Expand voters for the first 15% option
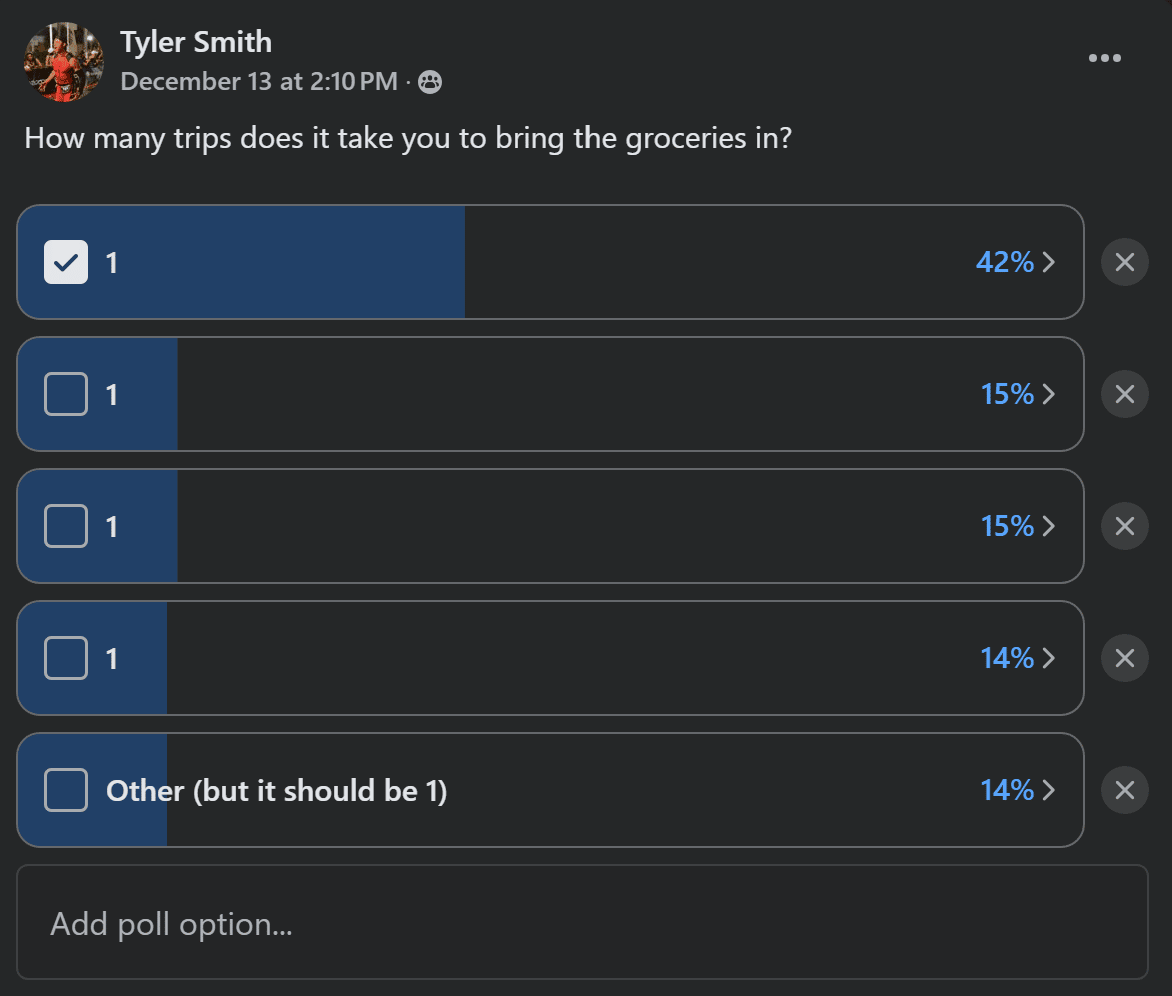This screenshot has height=996, width=1172. tap(1018, 394)
